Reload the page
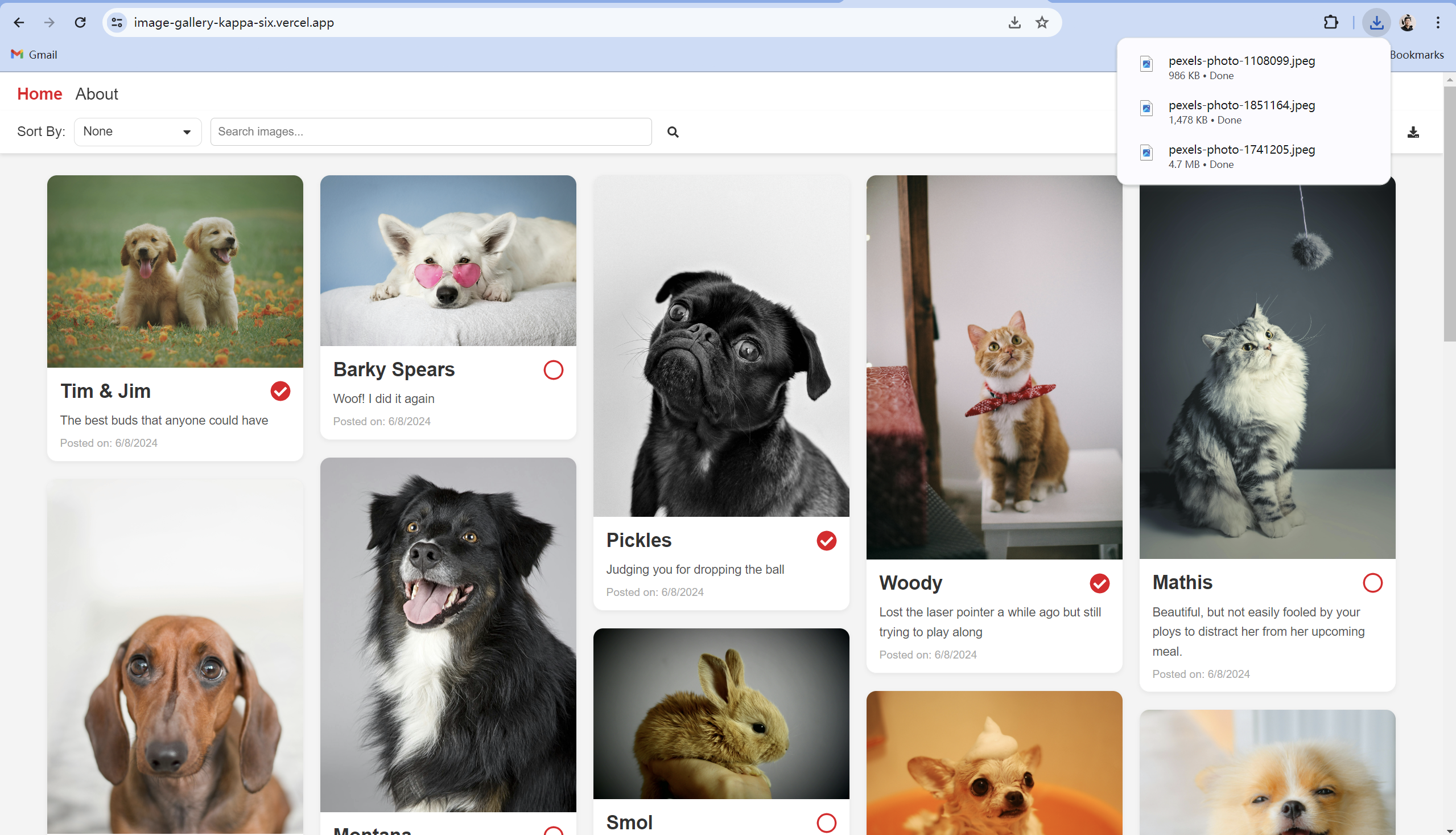1456x835 pixels. pos(80,22)
